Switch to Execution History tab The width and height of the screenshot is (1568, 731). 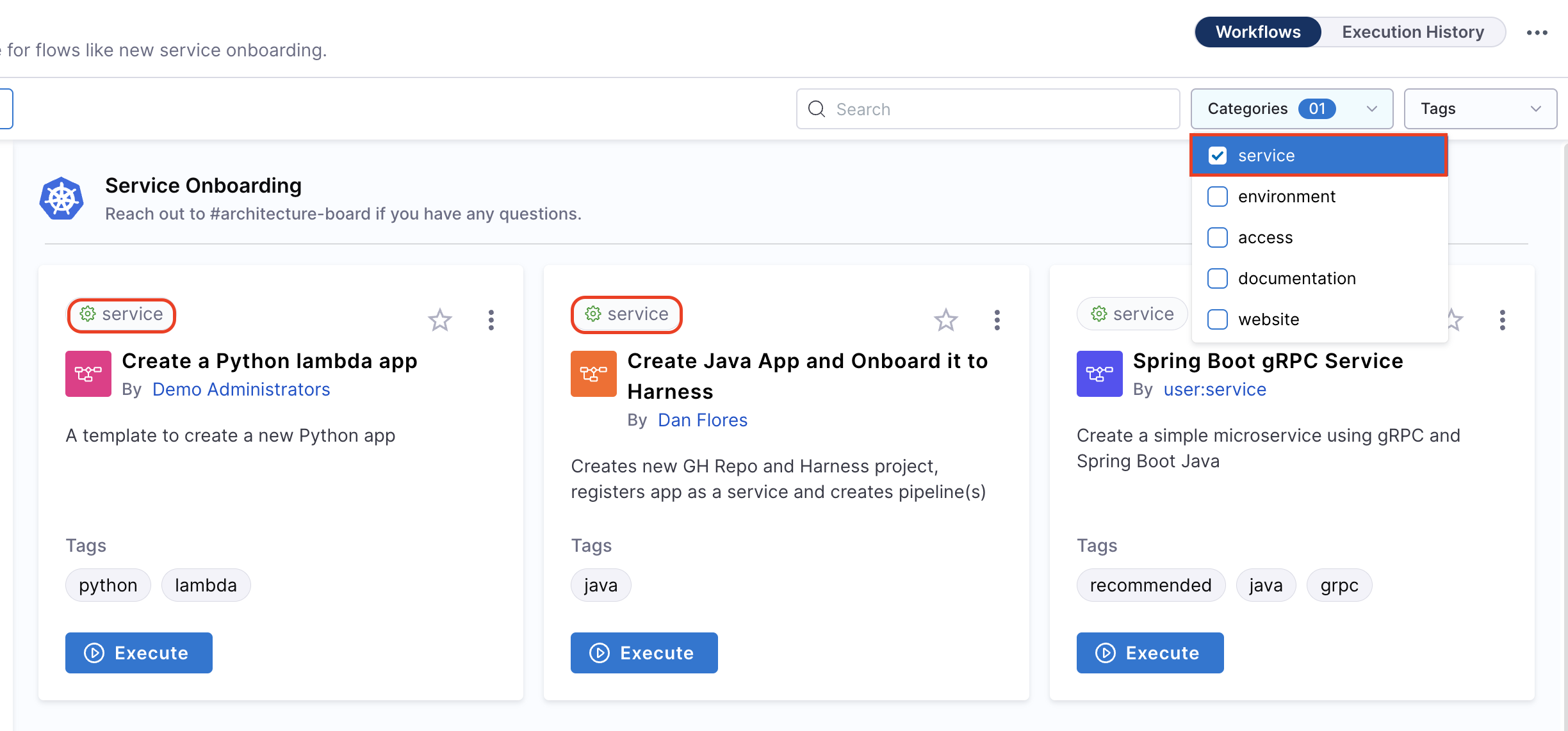(1412, 32)
